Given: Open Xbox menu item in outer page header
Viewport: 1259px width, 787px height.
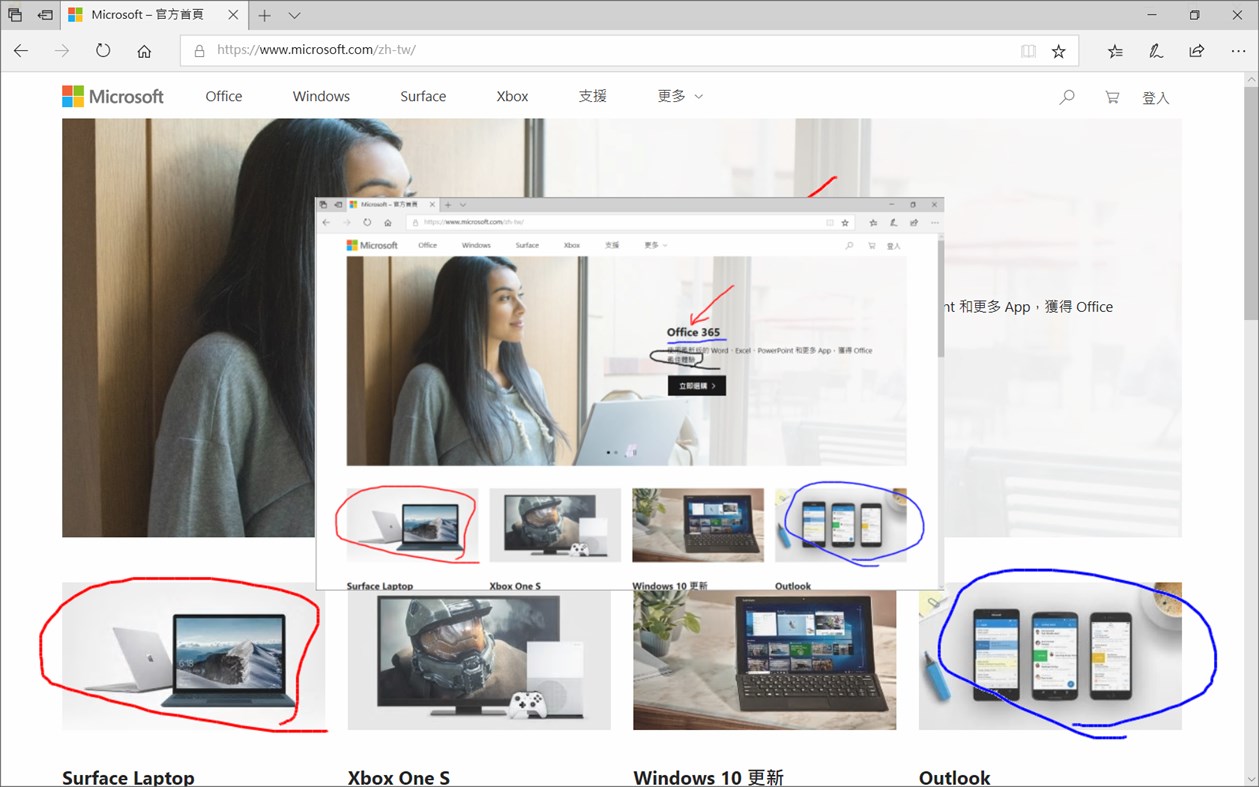Looking at the screenshot, I should 512,96.
